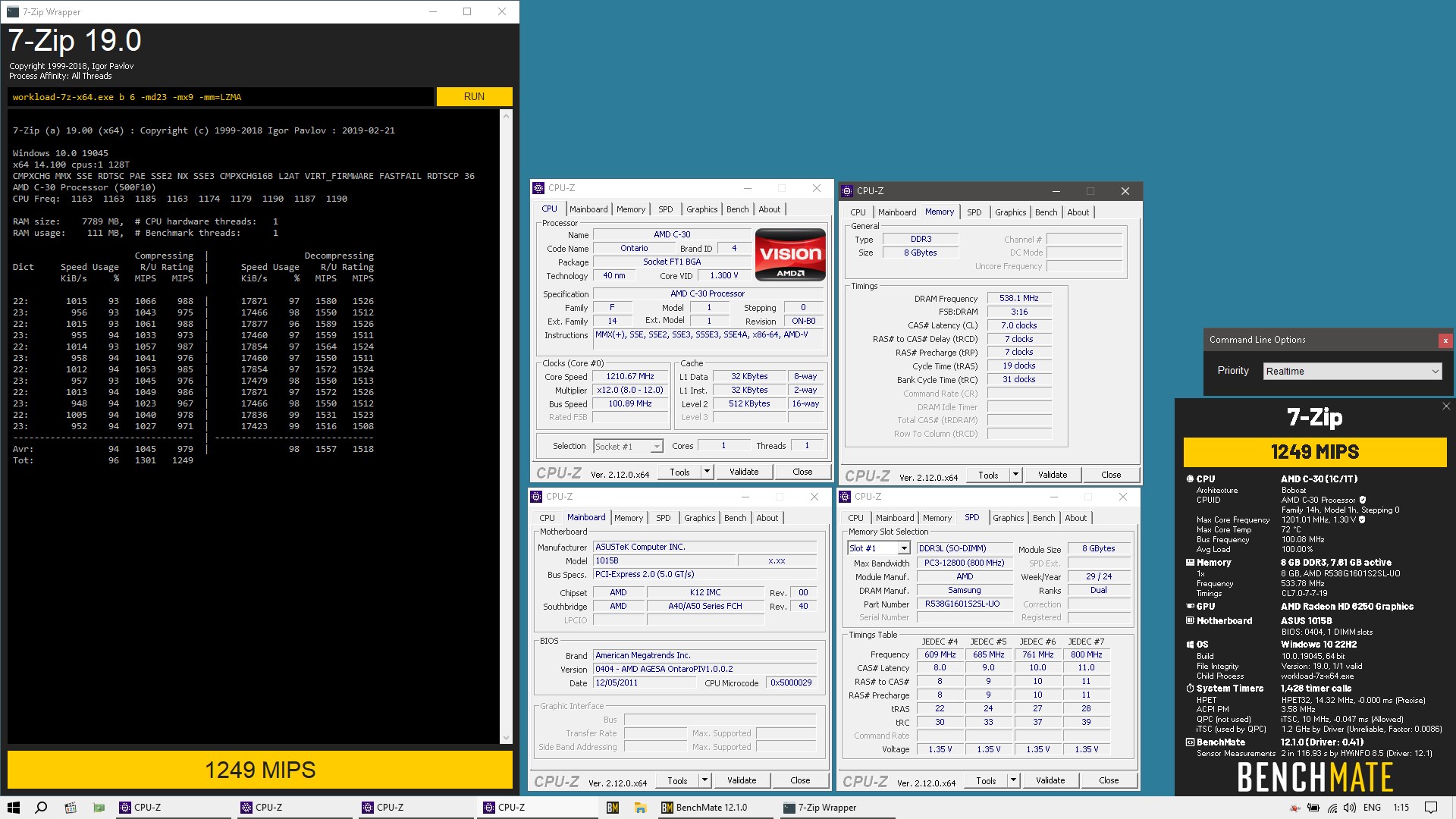Expand Tools arrow in CPU-Z CPU tab window
1456x819 pixels.
tap(707, 472)
